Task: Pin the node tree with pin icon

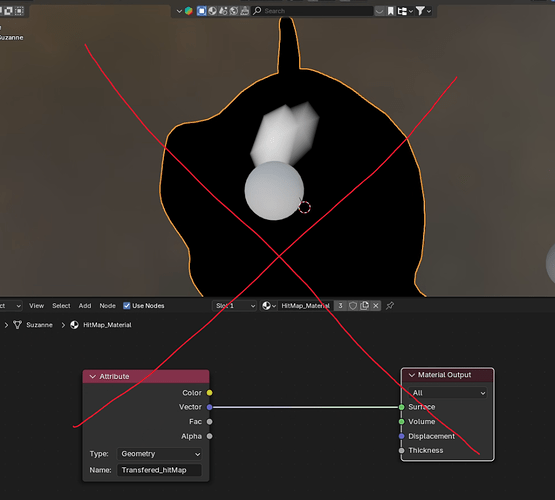Action: pyautogui.click(x=390, y=306)
